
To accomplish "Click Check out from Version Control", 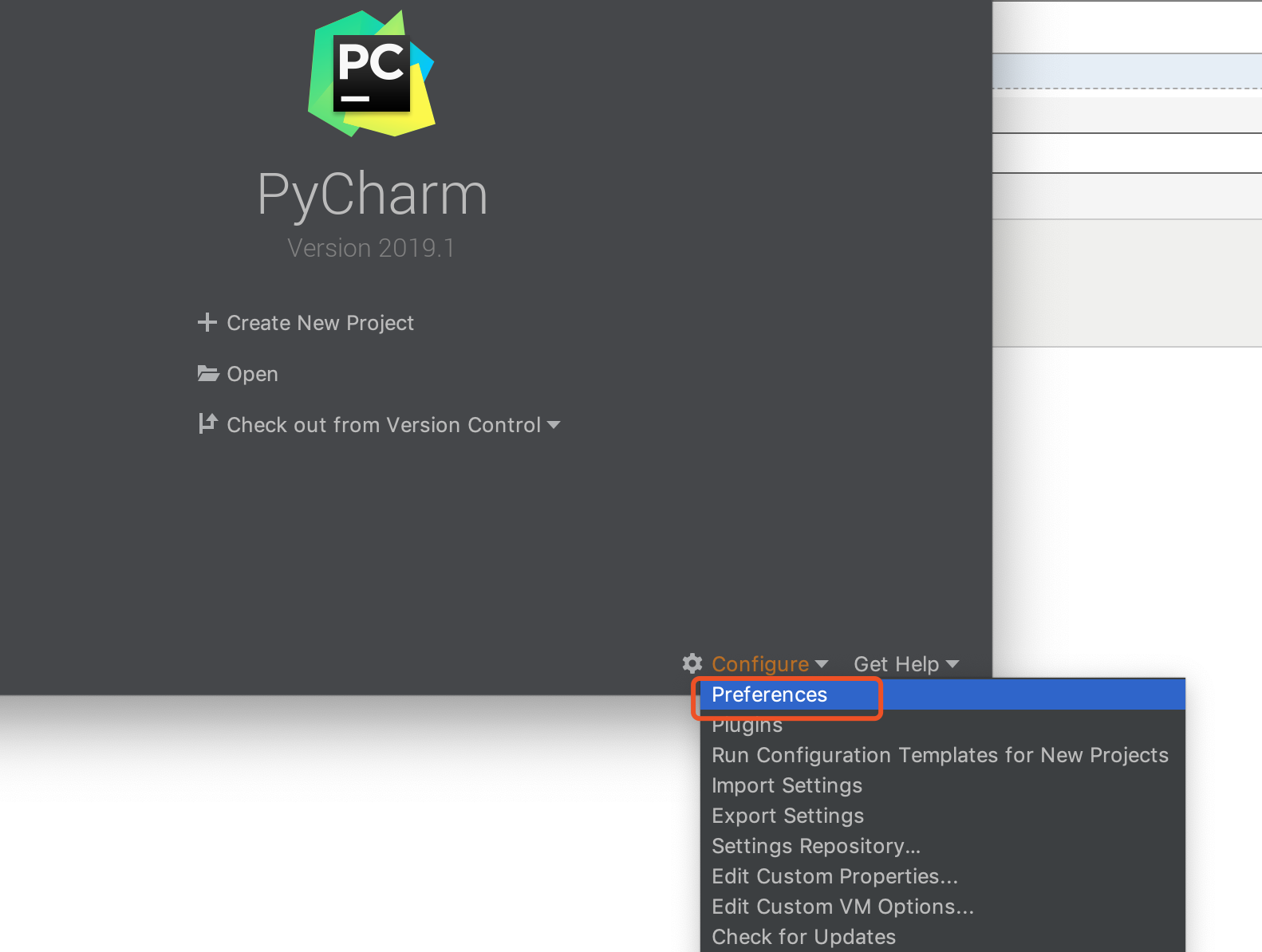I will (x=384, y=425).
